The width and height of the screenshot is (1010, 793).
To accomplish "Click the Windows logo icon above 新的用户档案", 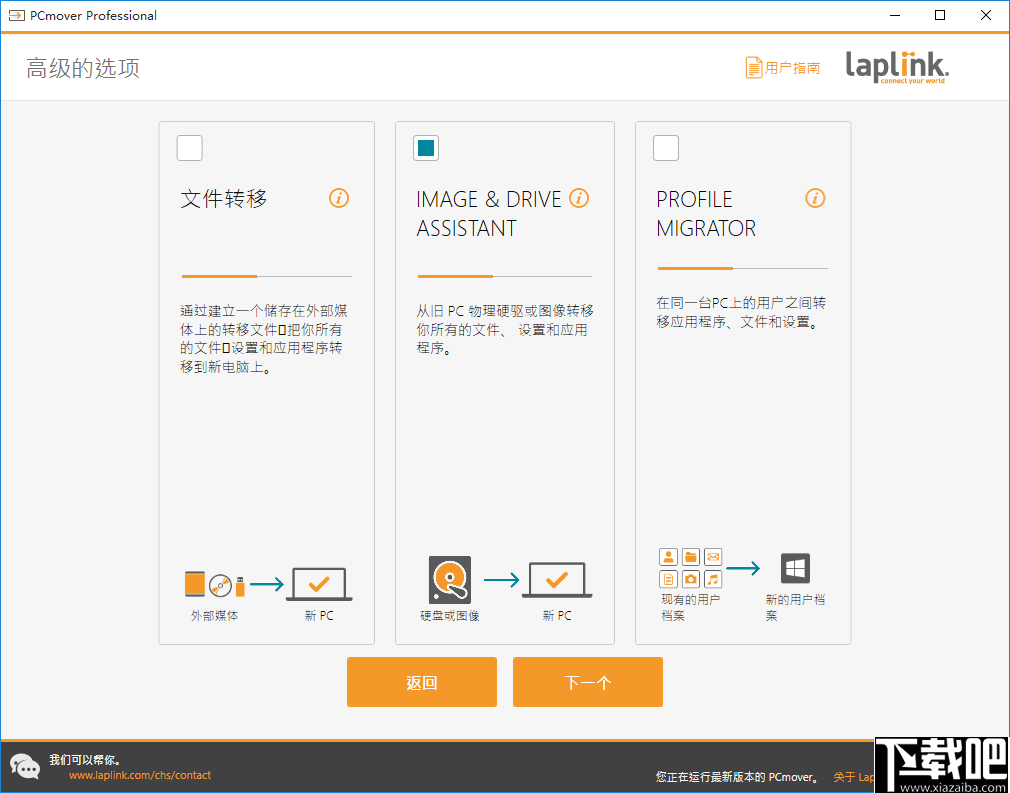I will click(795, 568).
